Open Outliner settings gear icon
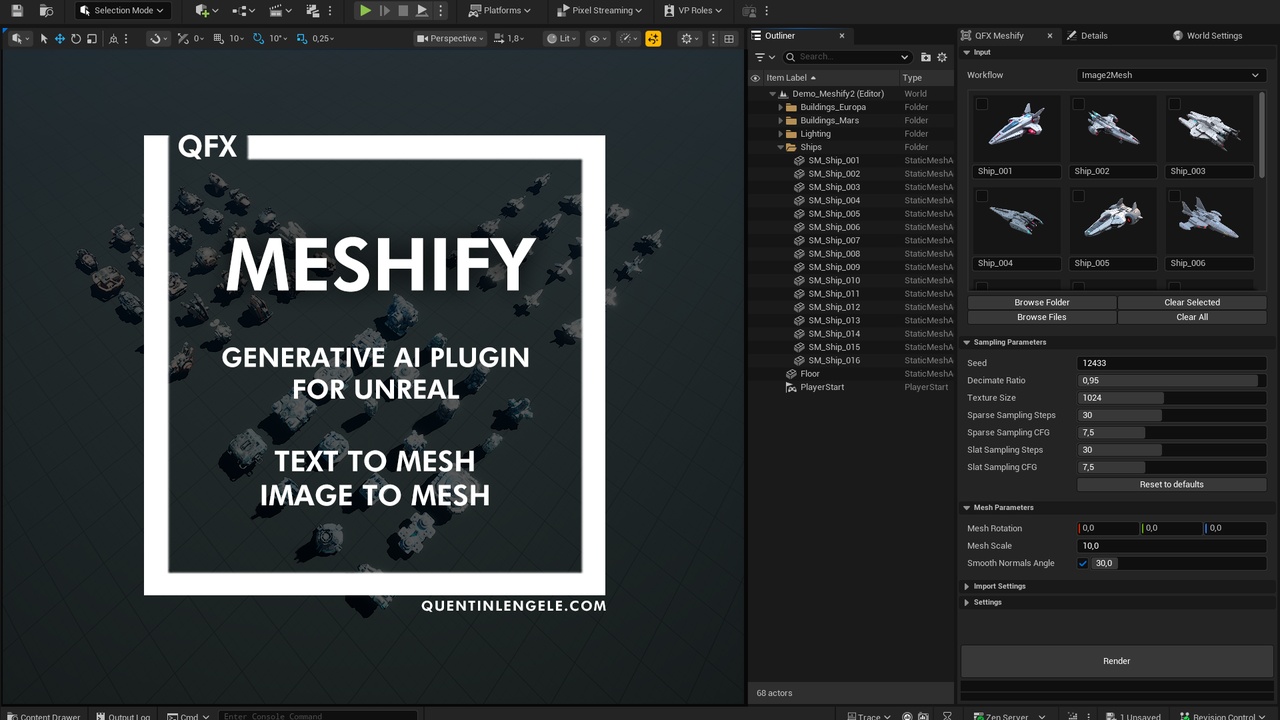 pos(941,57)
